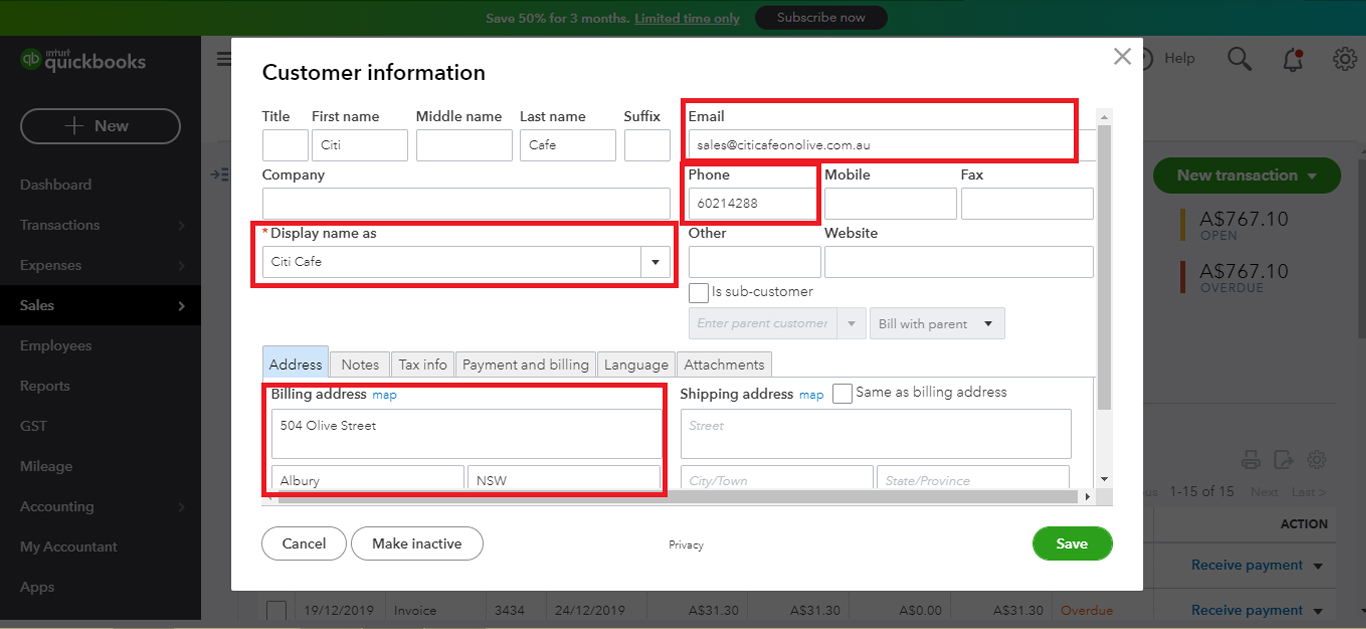
Task: Expand the Sales menu in the sidebar
Action: (x=181, y=306)
